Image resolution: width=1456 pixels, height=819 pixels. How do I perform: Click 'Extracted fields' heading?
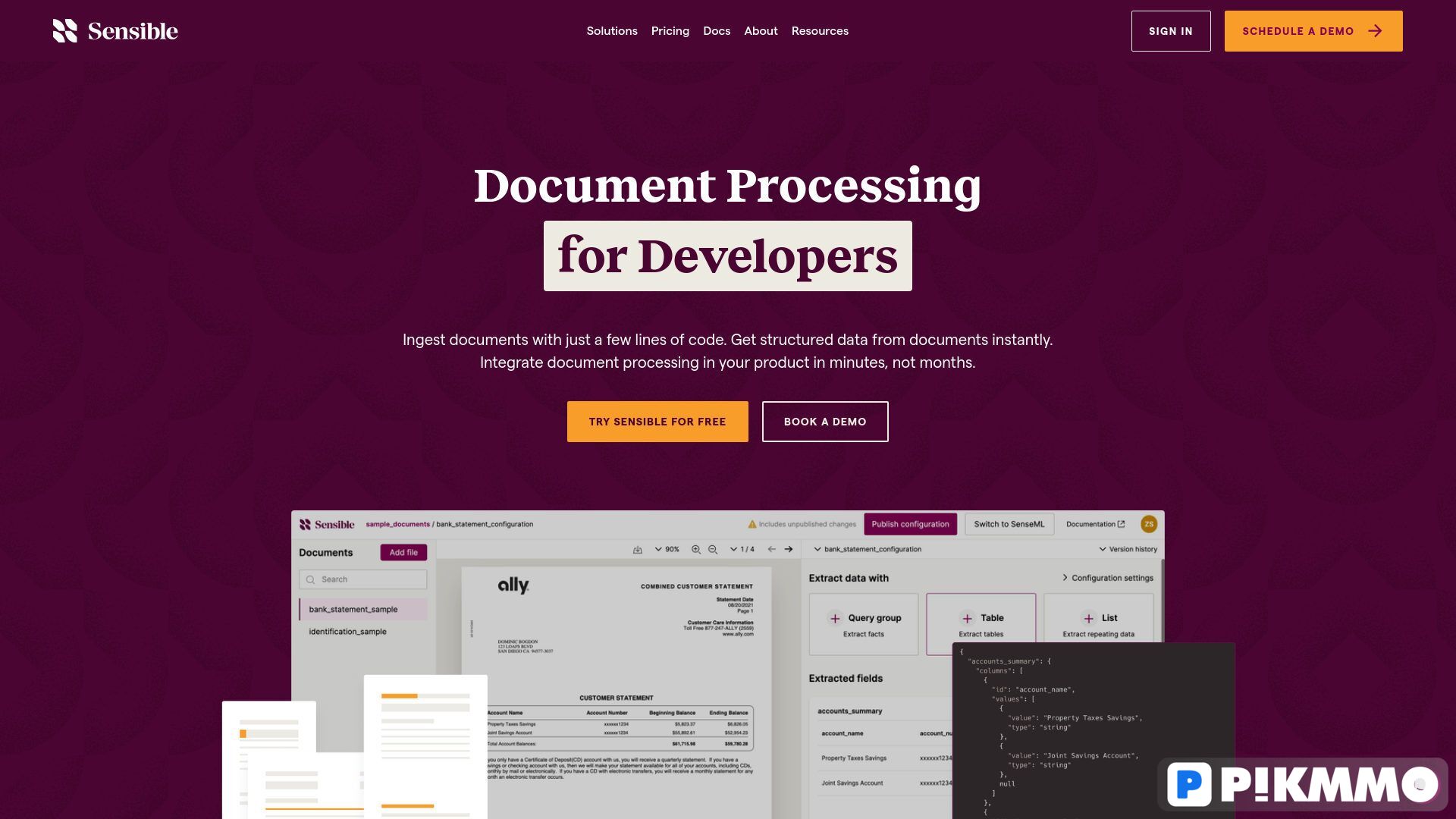click(x=846, y=679)
